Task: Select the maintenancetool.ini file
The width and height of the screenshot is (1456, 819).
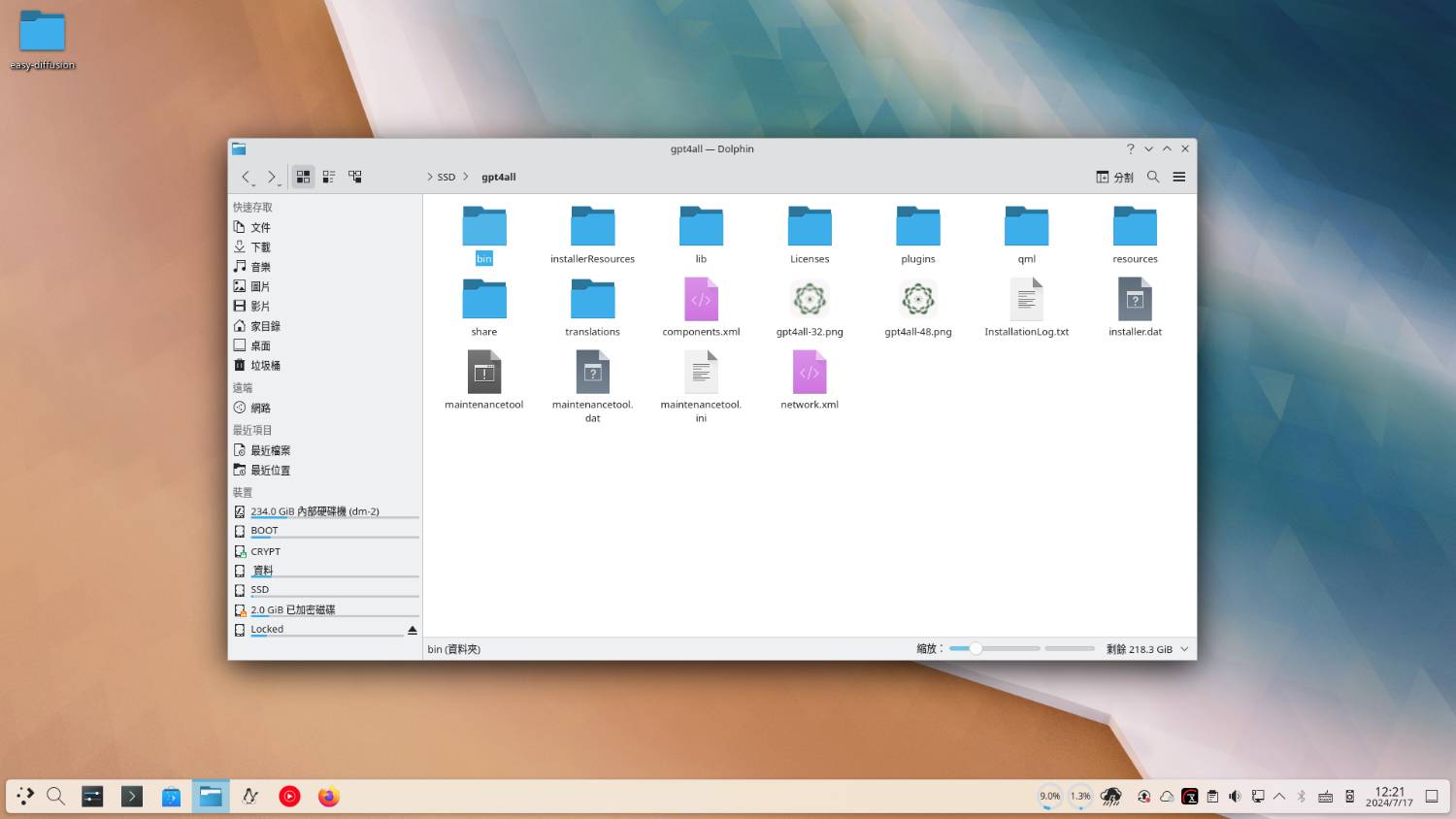Action: point(701,386)
